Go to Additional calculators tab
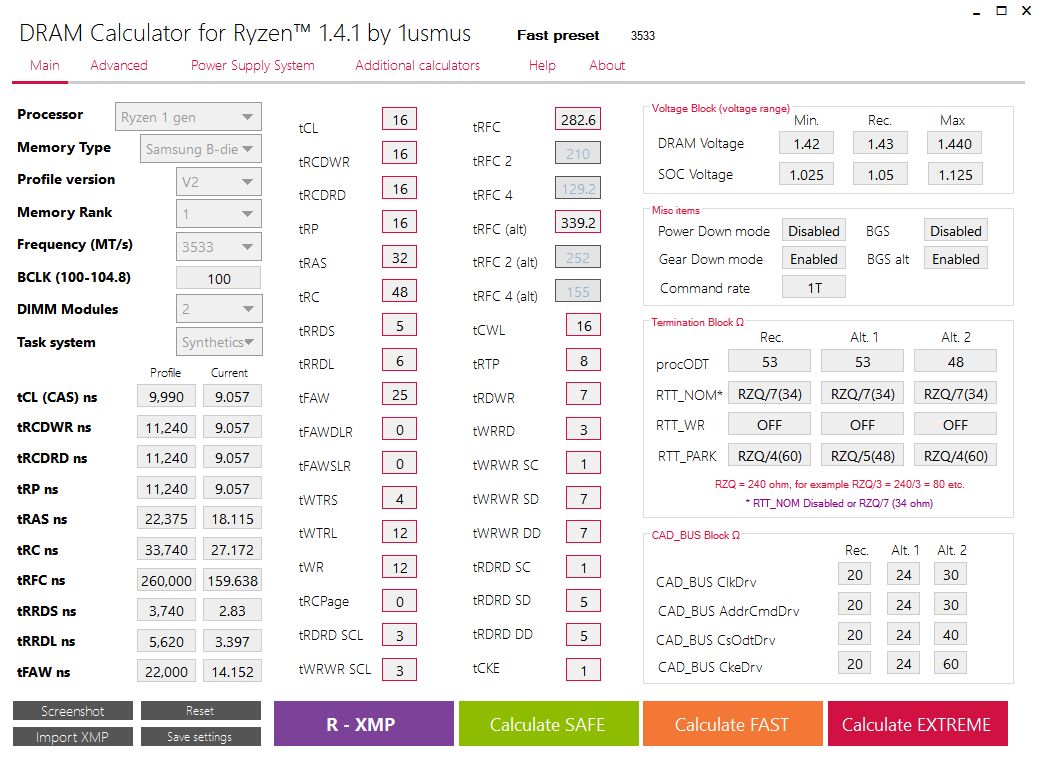Screen dimensions: 1043x764 pyautogui.click(x=418, y=65)
